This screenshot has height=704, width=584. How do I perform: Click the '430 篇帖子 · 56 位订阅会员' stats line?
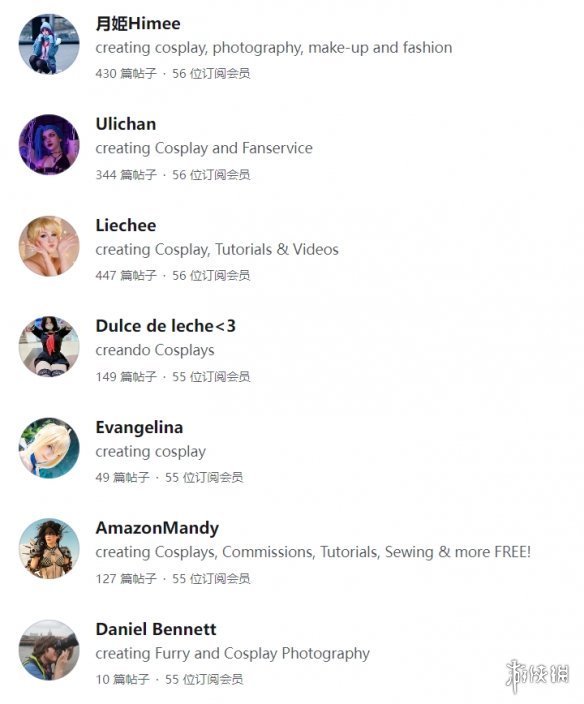[x=173, y=73]
